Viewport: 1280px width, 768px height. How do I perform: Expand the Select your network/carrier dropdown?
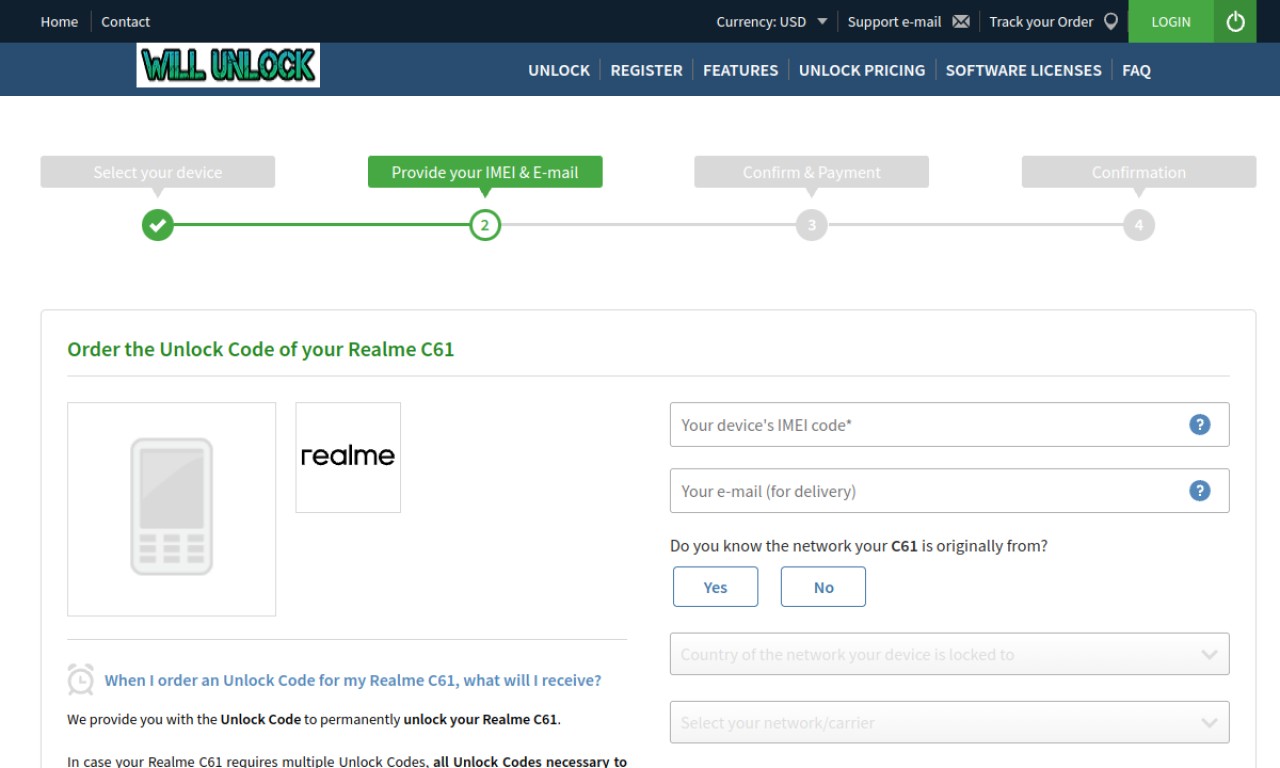[x=950, y=722]
